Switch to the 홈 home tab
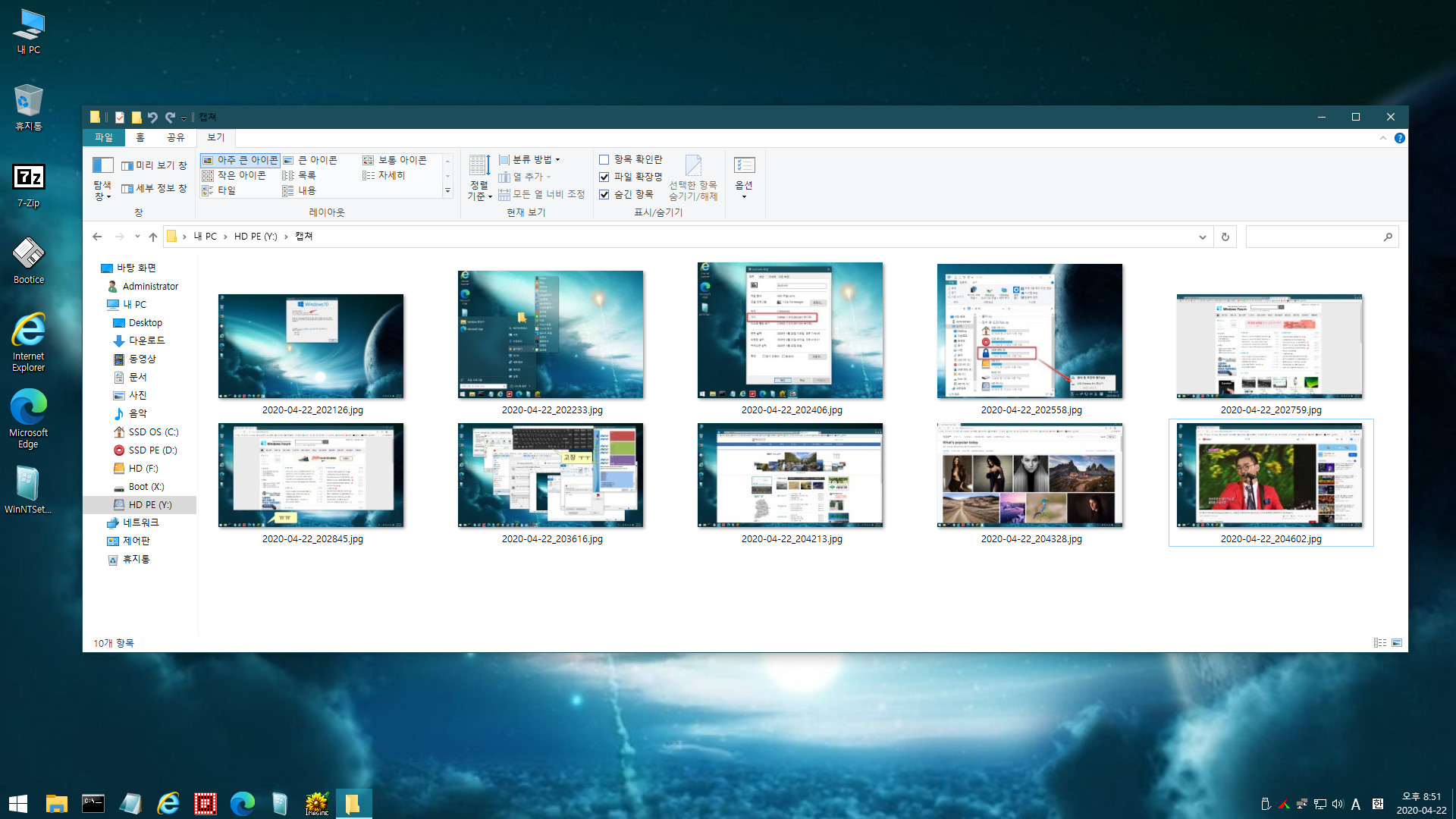The width and height of the screenshot is (1456, 819). point(140,137)
